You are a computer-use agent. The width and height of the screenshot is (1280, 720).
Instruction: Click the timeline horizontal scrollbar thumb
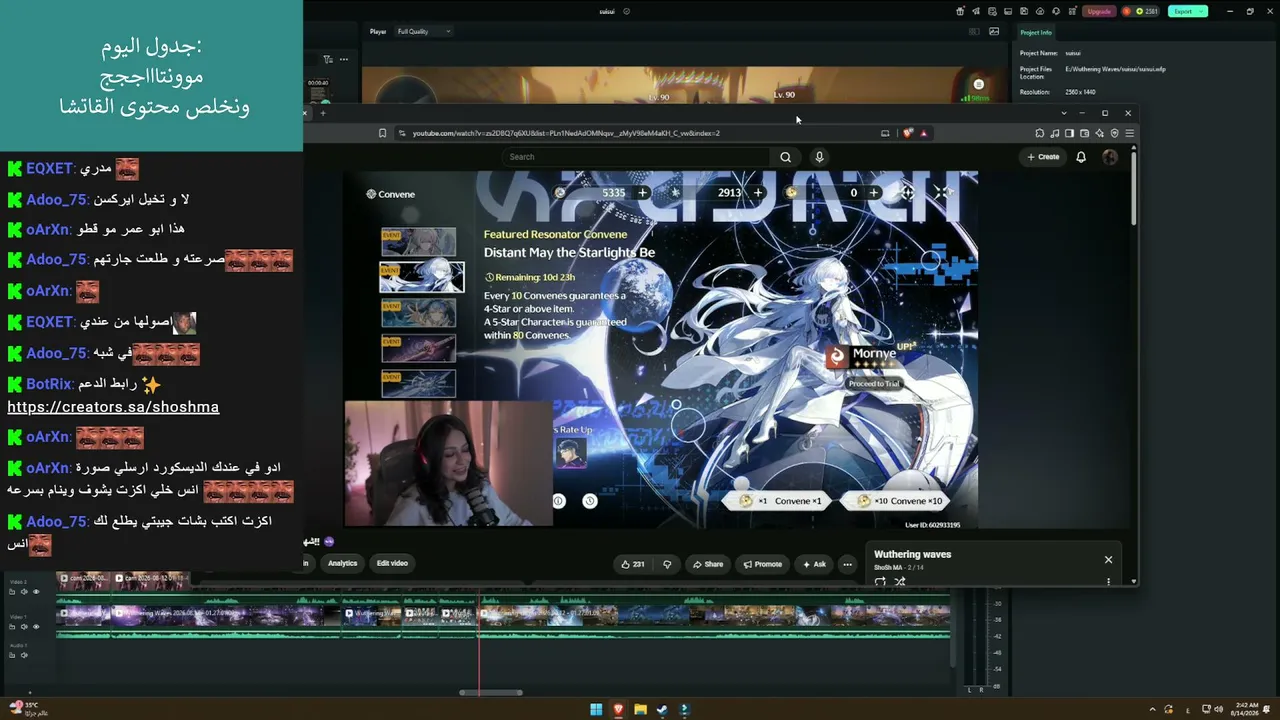click(x=491, y=692)
